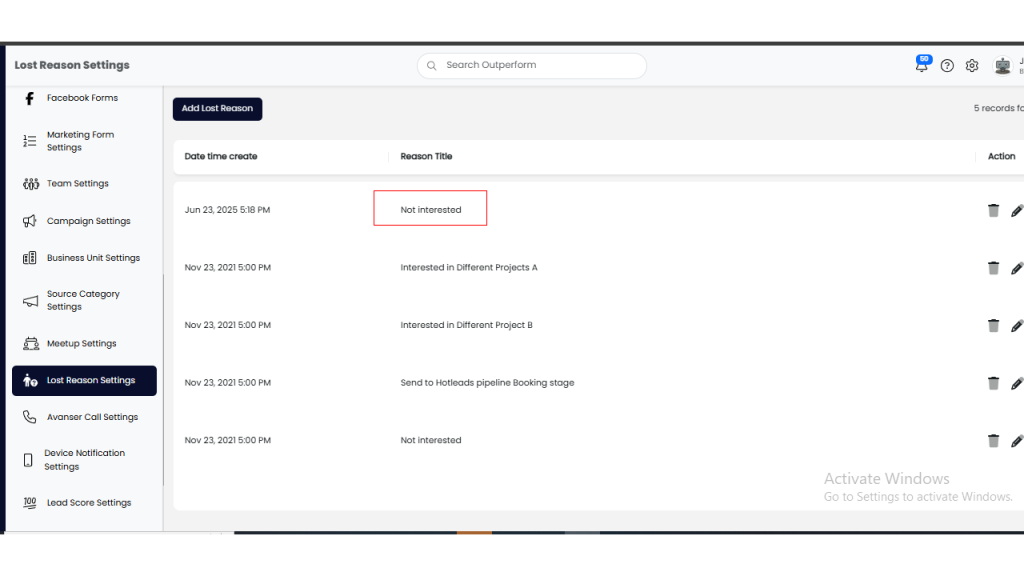Open Team Settings from sidebar
Viewport: 1024px width, 576px height.
[77, 184]
